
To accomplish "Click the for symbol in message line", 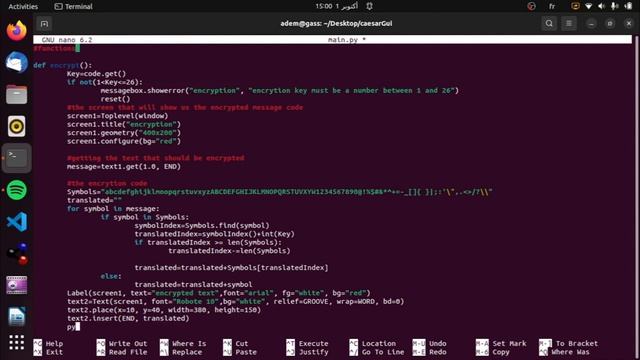I will point(113,209).
